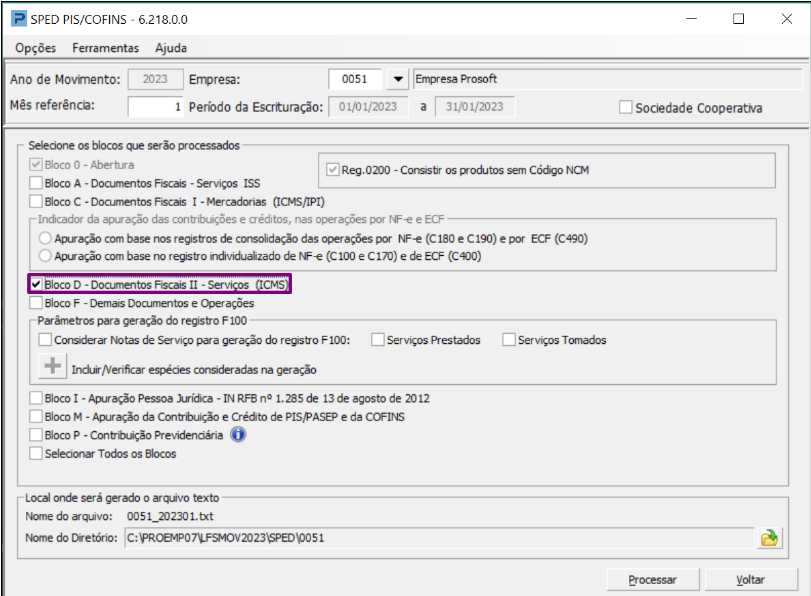Click the file name 0051_202301.txt

[x=170, y=516]
